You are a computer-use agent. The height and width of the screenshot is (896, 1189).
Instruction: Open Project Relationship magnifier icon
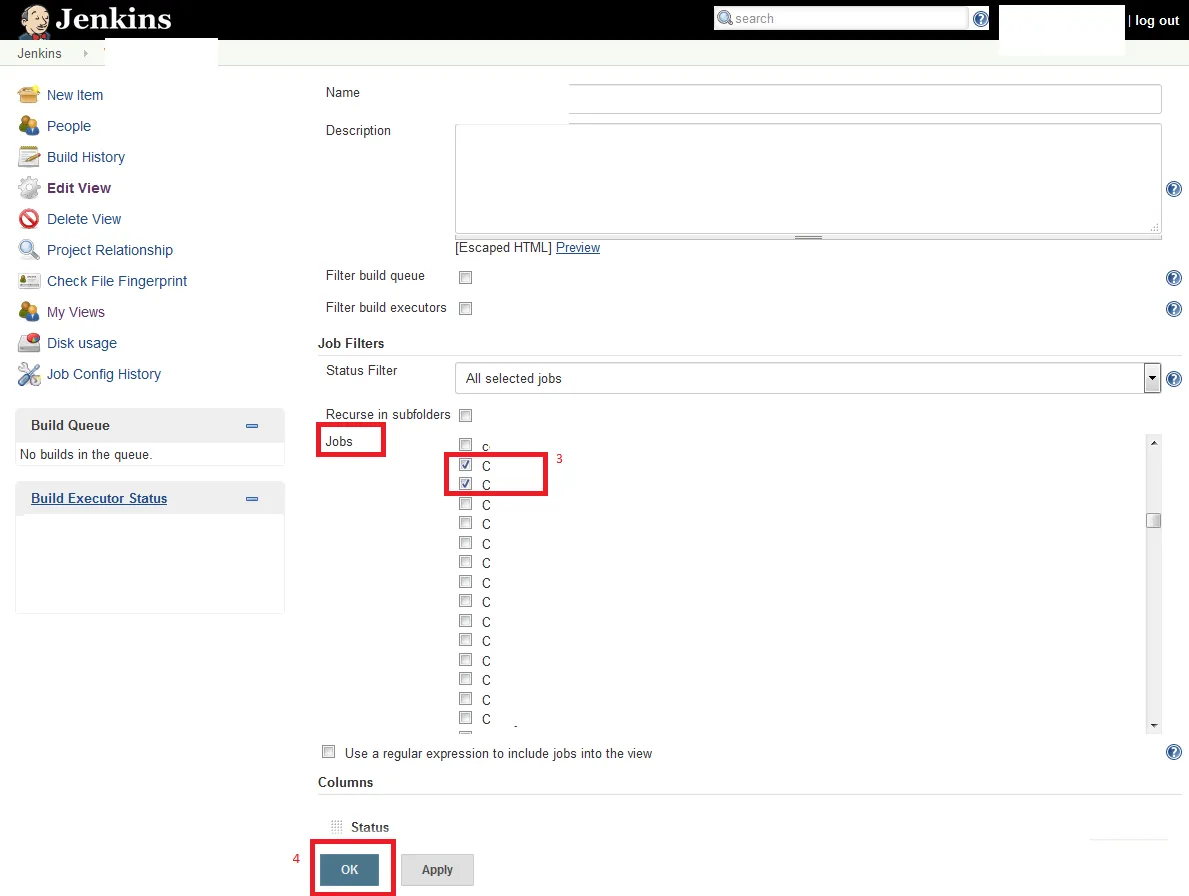click(29, 250)
